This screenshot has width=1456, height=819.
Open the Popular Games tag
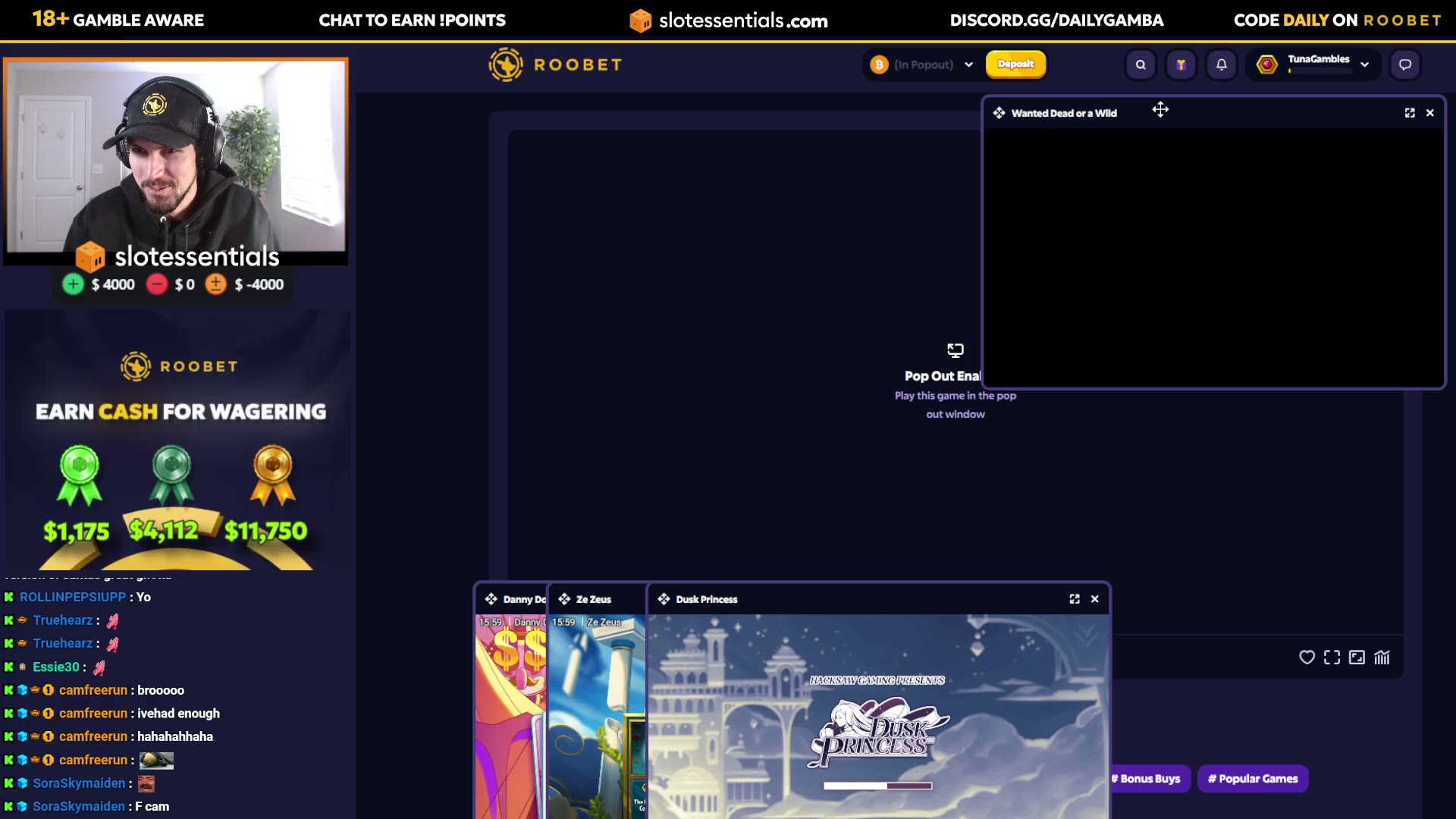pyautogui.click(x=1253, y=779)
